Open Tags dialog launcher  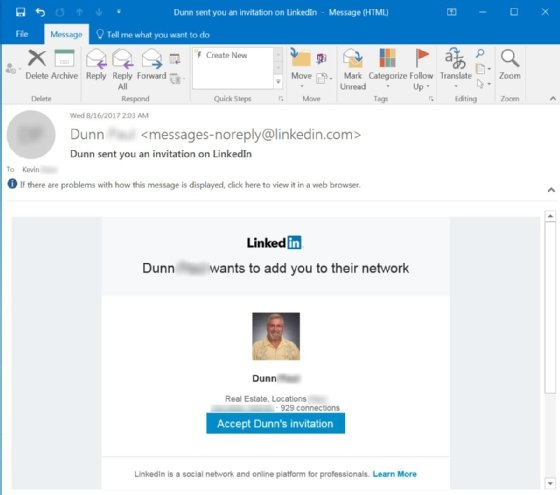click(431, 99)
